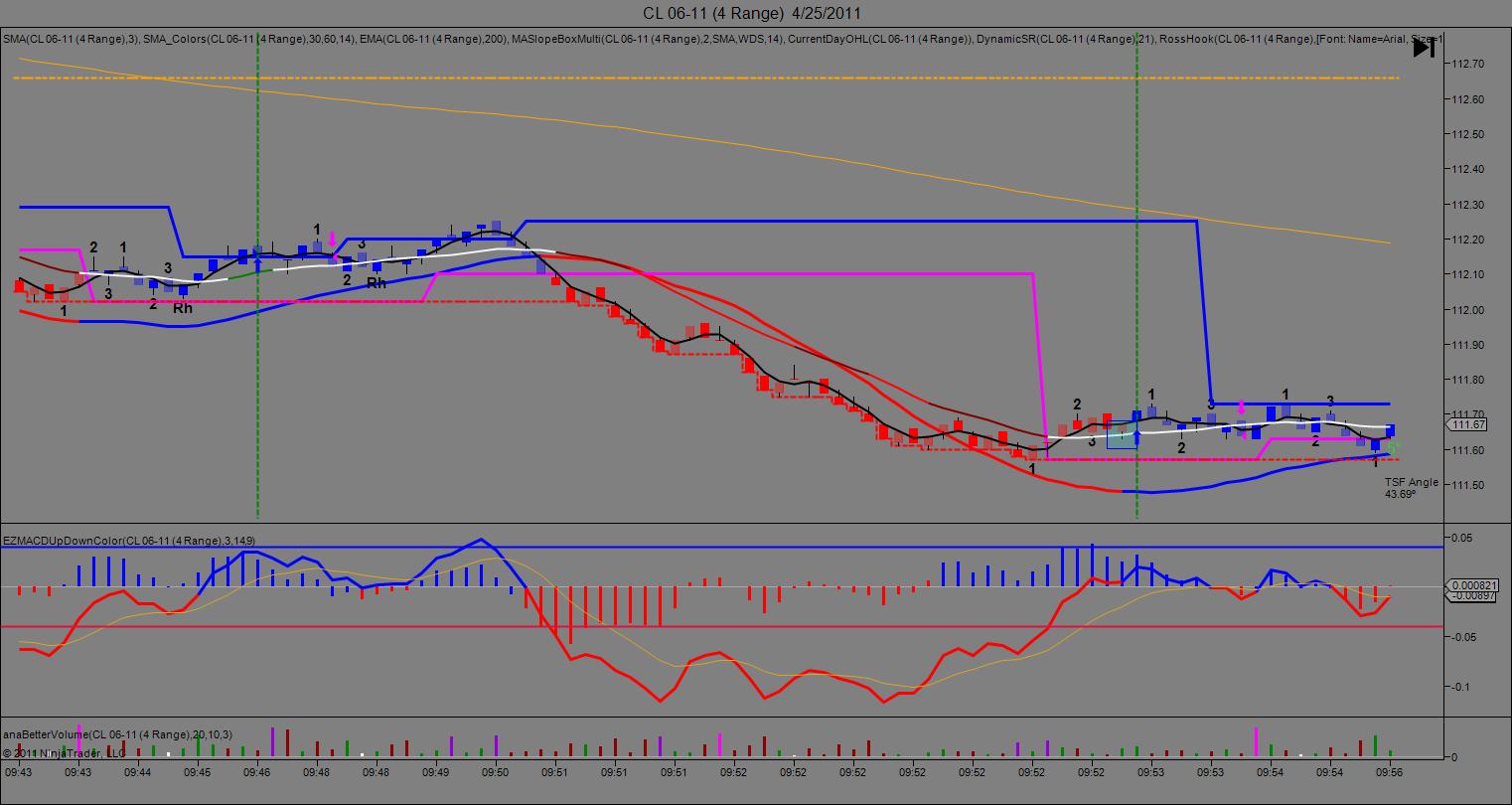Click price axis label 111.80
Screen dimensions: 1512x805
pyautogui.click(x=1467, y=380)
